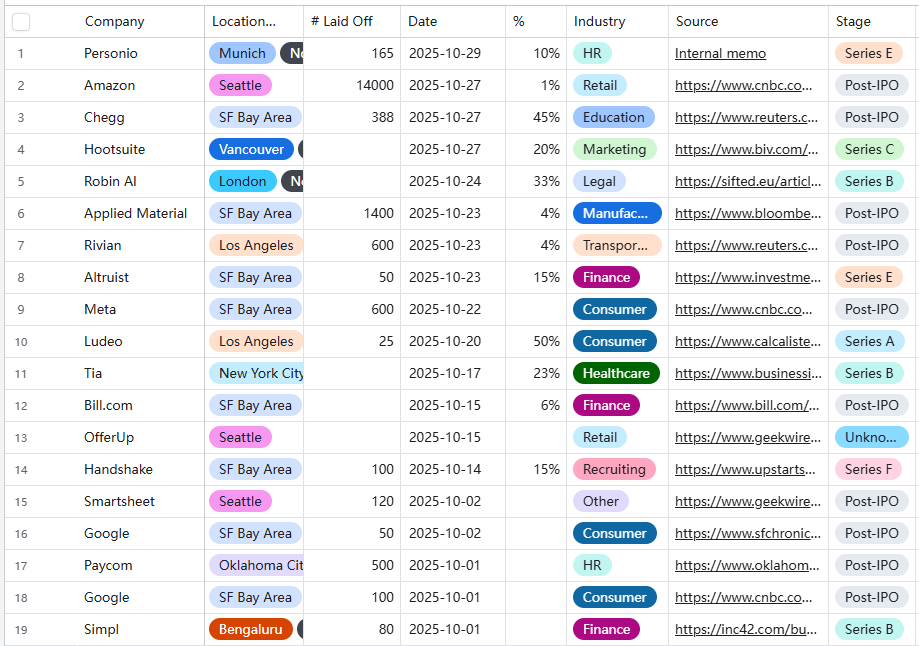Select the Series A stage tag for Ludeo
The height and width of the screenshot is (646, 919).
point(869,341)
